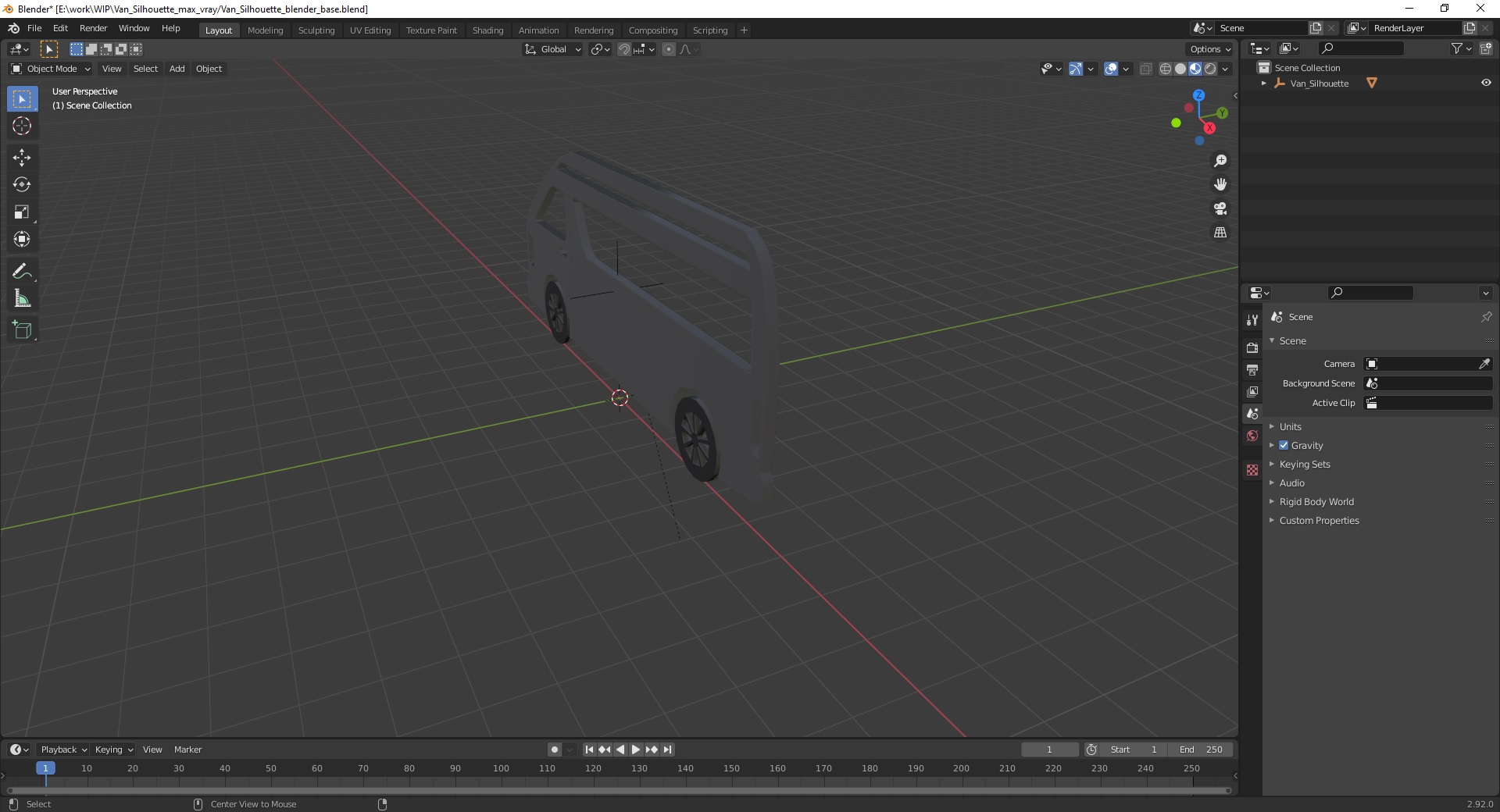The width and height of the screenshot is (1500, 812).
Task: Open the Global orientation dropdown
Action: coord(552,49)
